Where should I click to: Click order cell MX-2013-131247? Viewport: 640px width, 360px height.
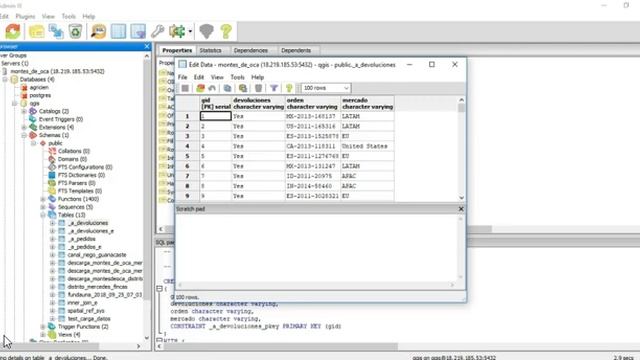(x=313, y=166)
